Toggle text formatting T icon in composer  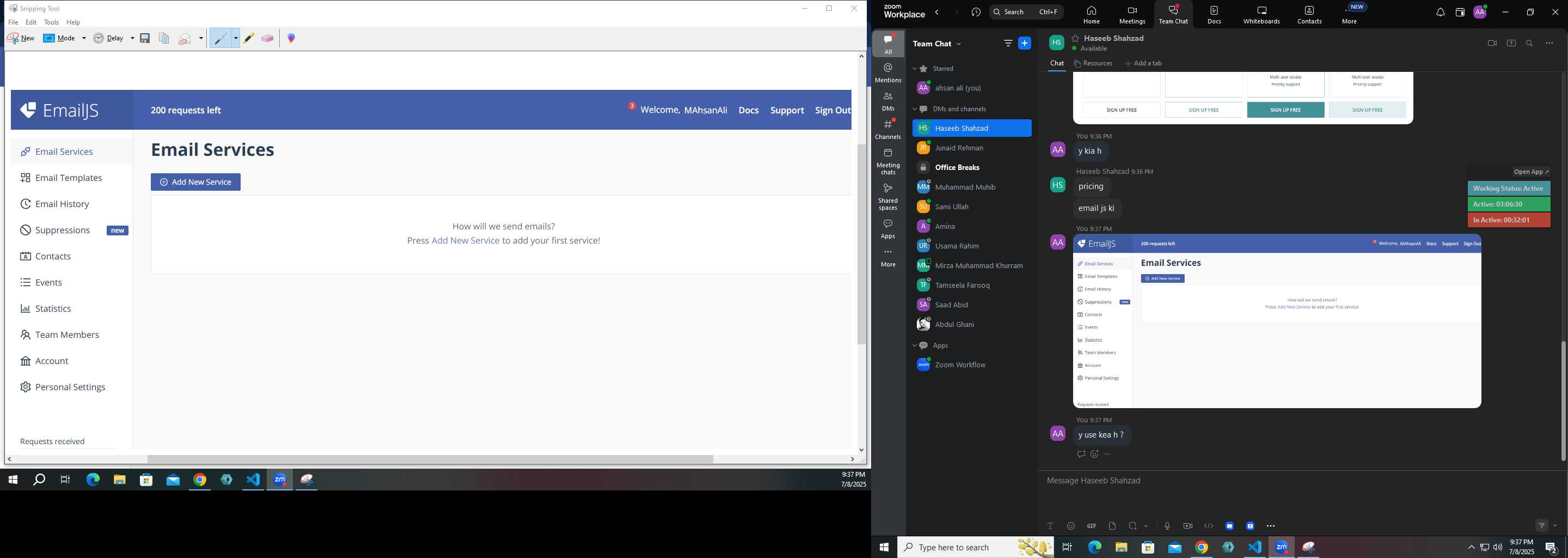[1050, 526]
